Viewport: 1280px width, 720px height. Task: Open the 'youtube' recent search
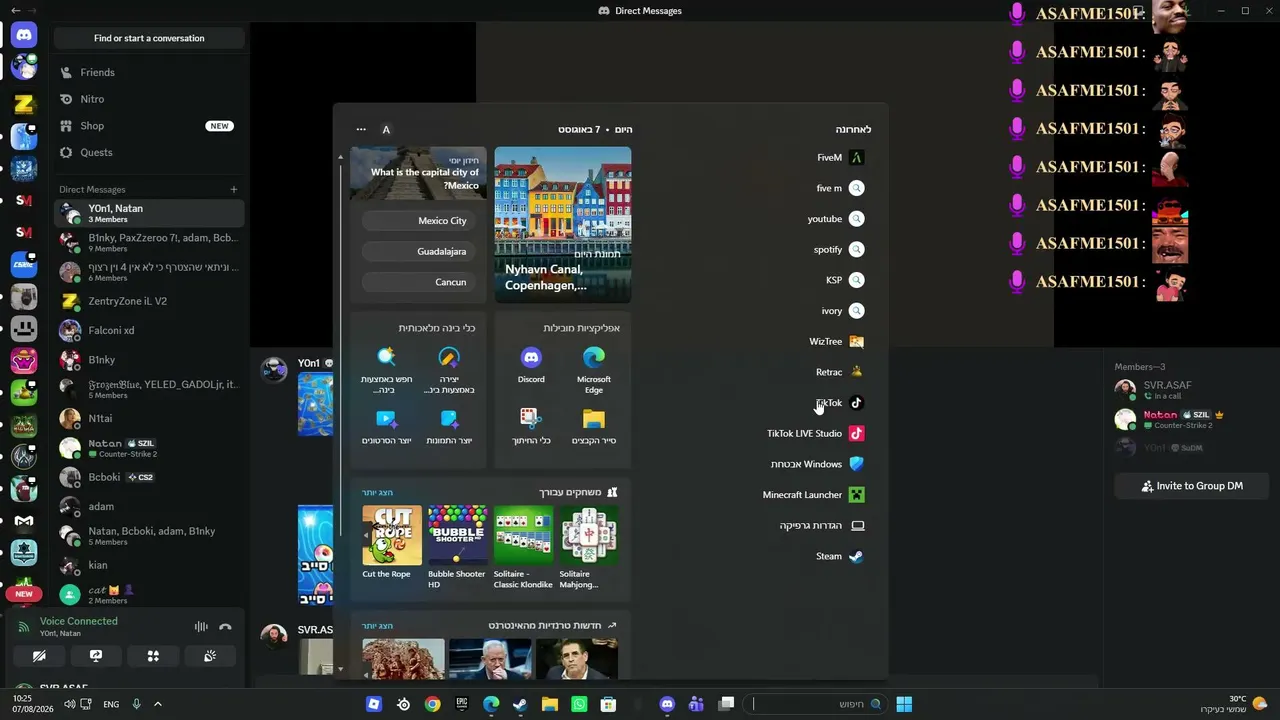[836, 219]
